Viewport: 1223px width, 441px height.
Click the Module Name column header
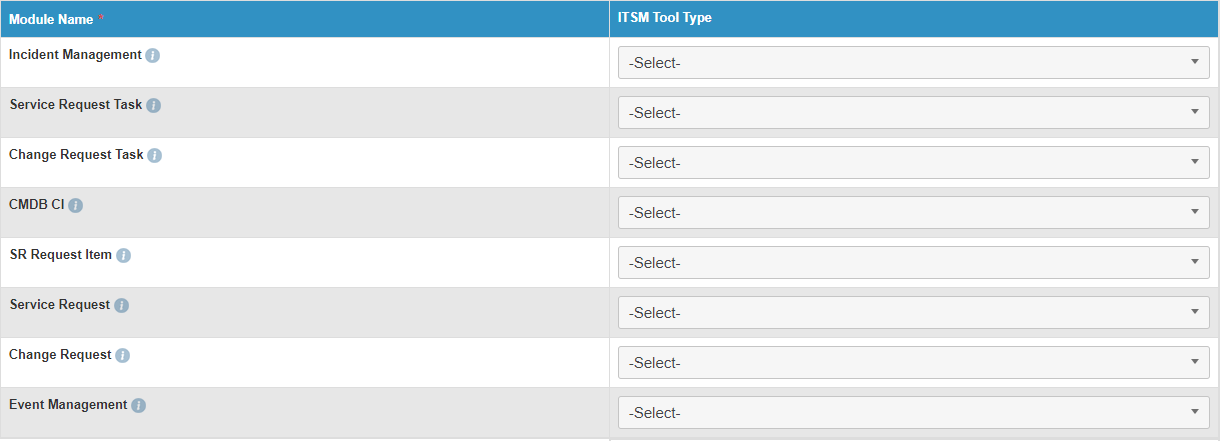tap(50, 19)
